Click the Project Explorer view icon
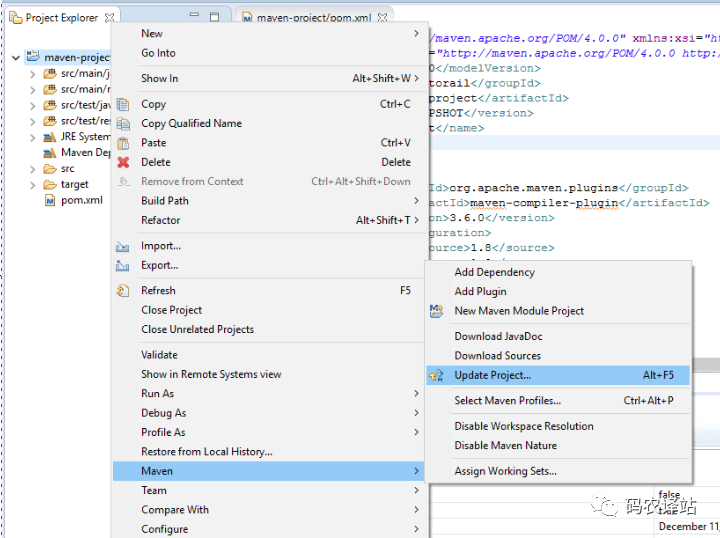This screenshot has width=720, height=538. (16, 18)
